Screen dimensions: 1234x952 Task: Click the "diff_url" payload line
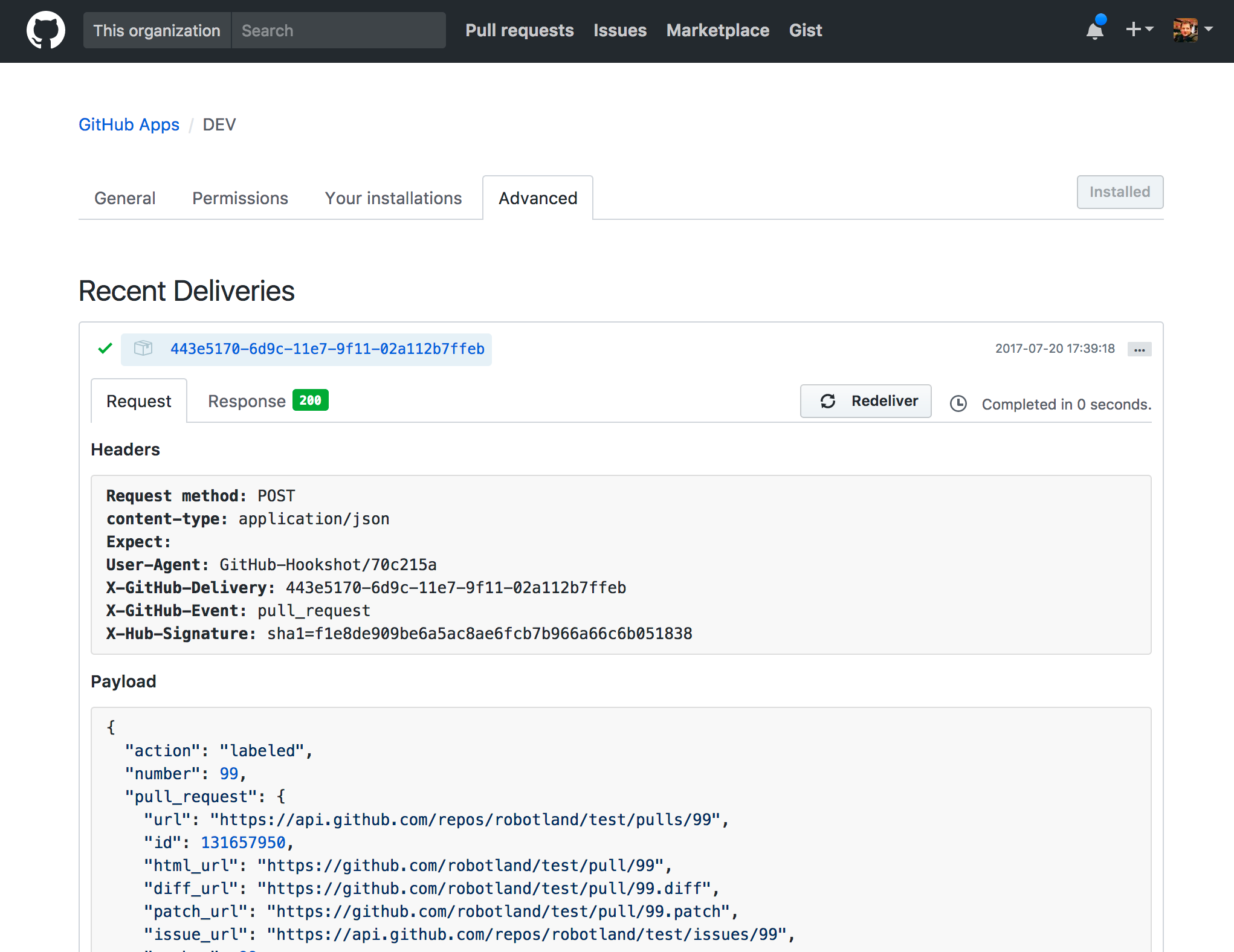click(x=431, y=889)
